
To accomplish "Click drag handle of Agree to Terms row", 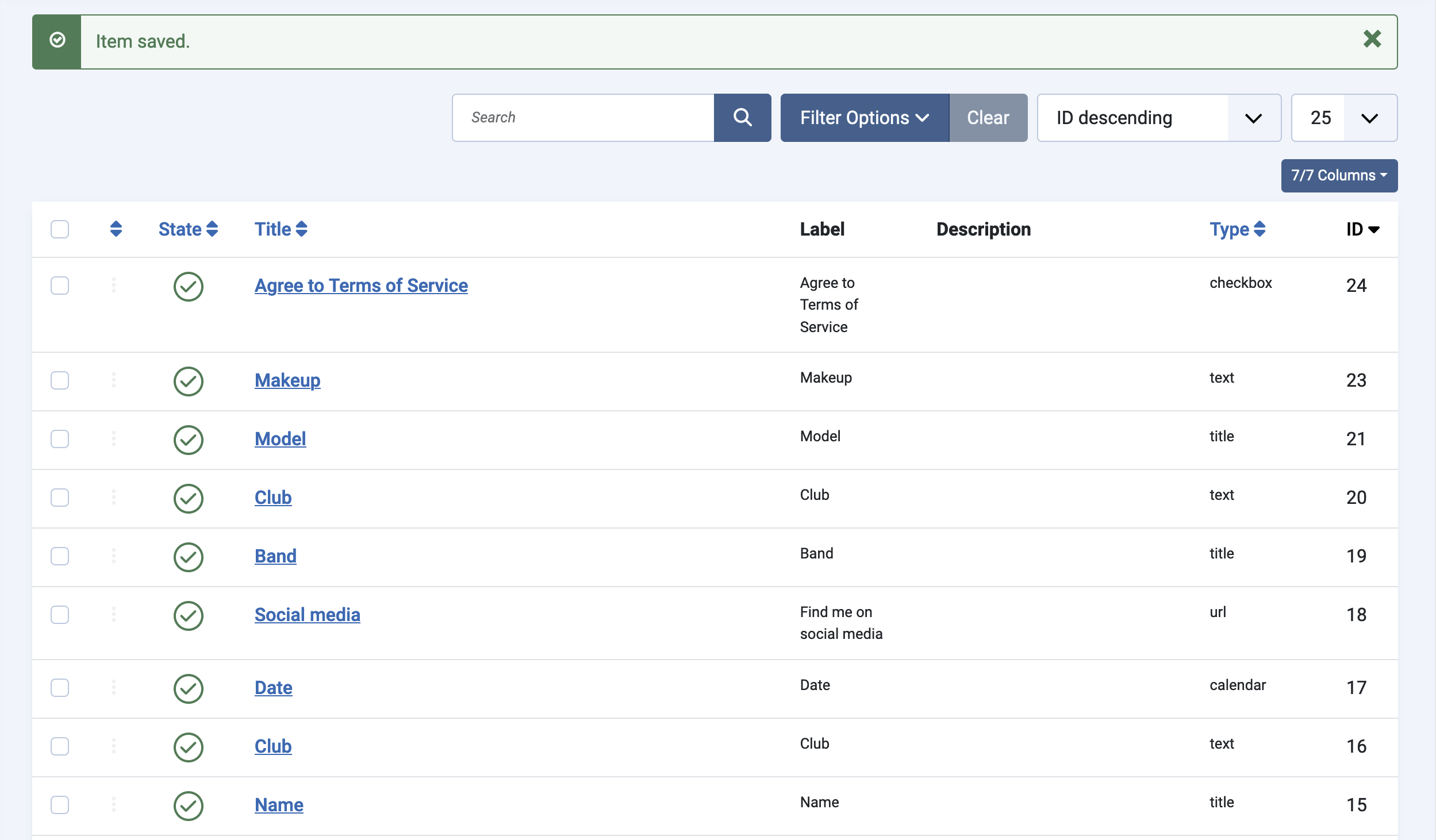I will tap(114, 285).
